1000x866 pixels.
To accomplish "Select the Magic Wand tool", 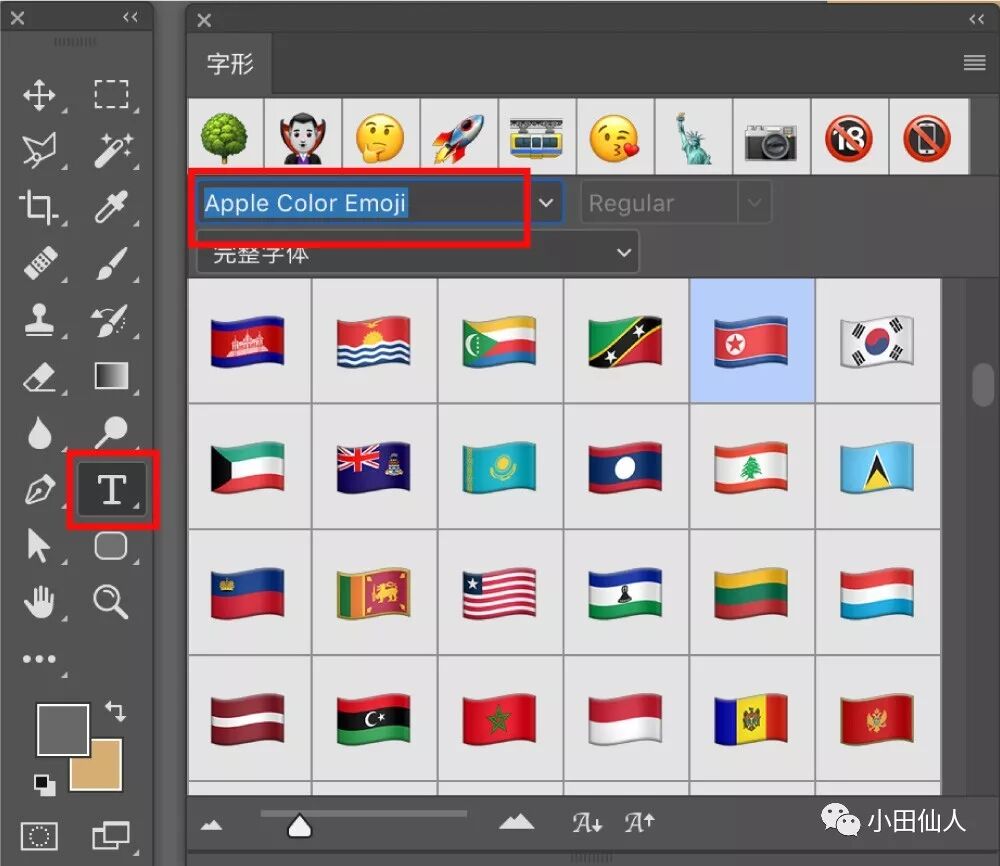I will coord(113,150).
